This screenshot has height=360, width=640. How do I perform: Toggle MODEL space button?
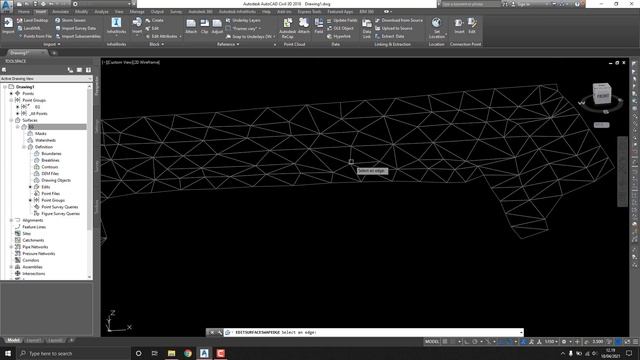pyautogui.click(x=432, y=342)
